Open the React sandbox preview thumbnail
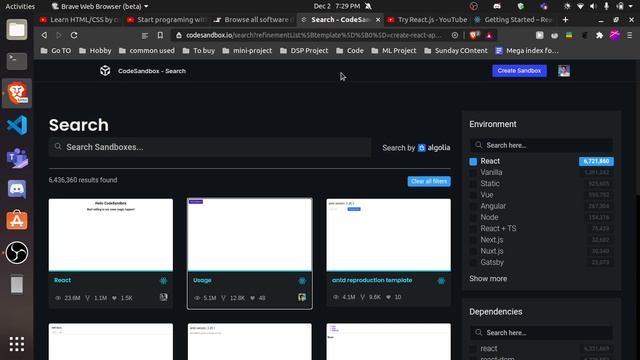The height and width of the screenshot is (360, 640). tap(111, 234)
